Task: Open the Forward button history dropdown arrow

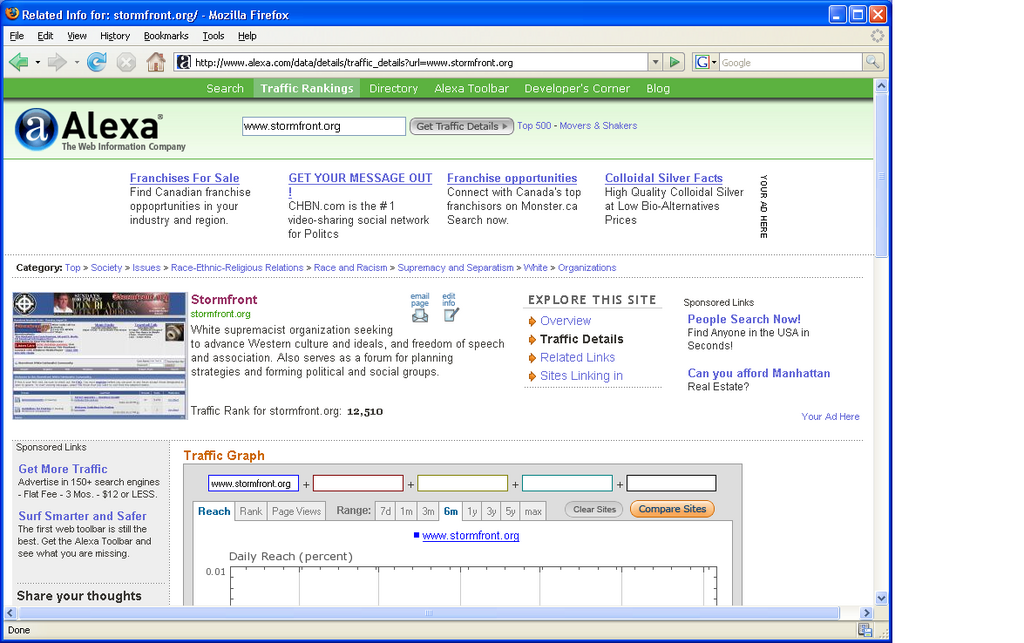Action: click(76, 63)
